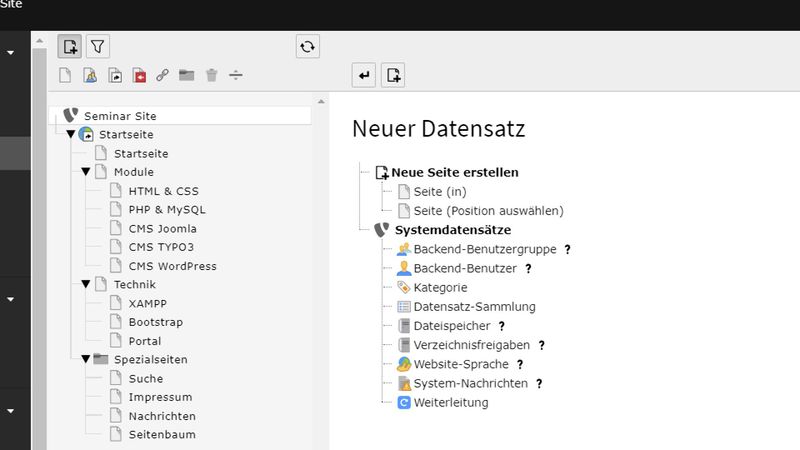800x450 pixels.
Task: Refresh the page tree
Action: pyautogui.click(x=307, y=46)
